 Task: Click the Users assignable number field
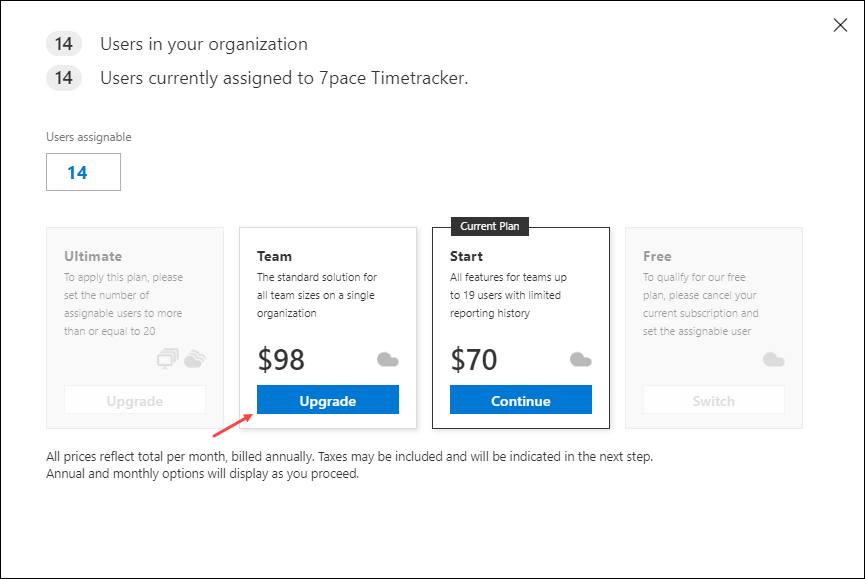(x=83, y=172)
